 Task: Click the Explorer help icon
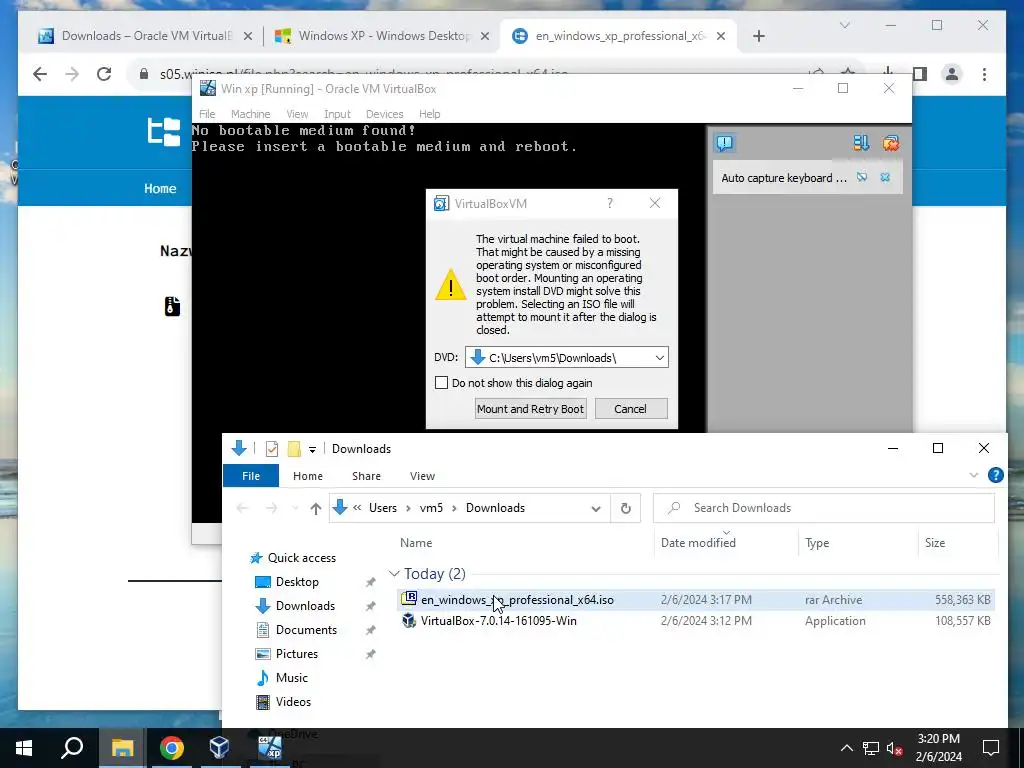point(995,475)
